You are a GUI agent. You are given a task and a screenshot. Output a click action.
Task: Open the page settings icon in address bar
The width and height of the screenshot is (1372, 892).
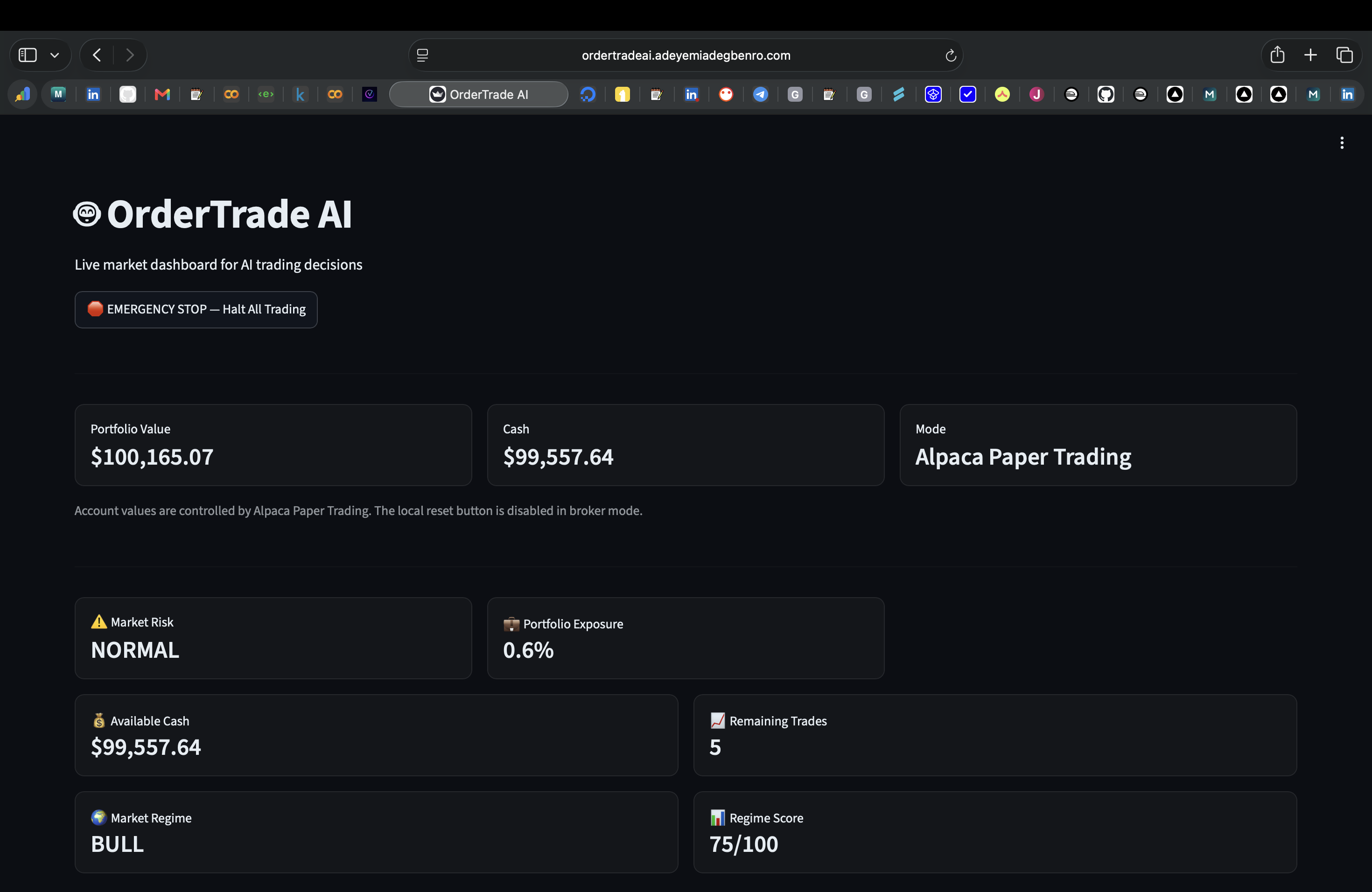pos(422,56)
